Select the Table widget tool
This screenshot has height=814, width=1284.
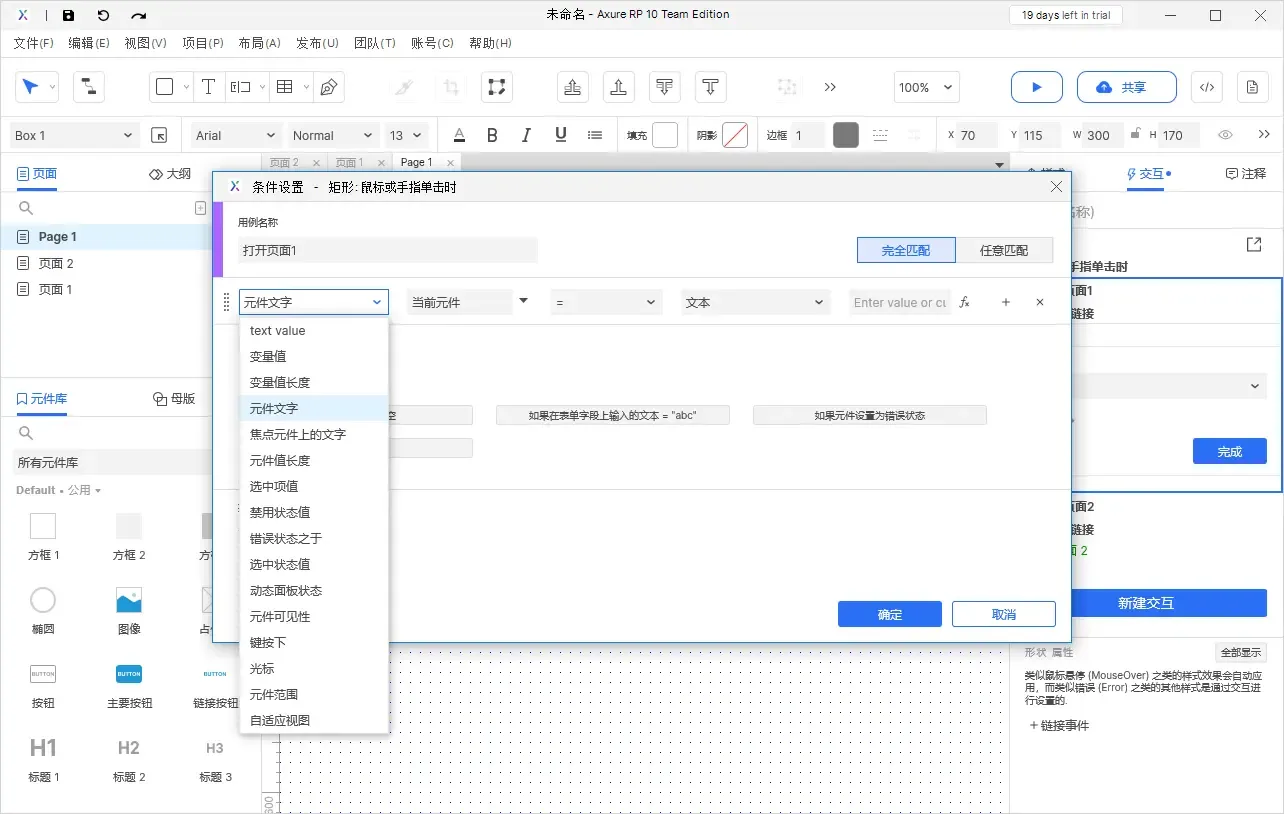(283, 87)
